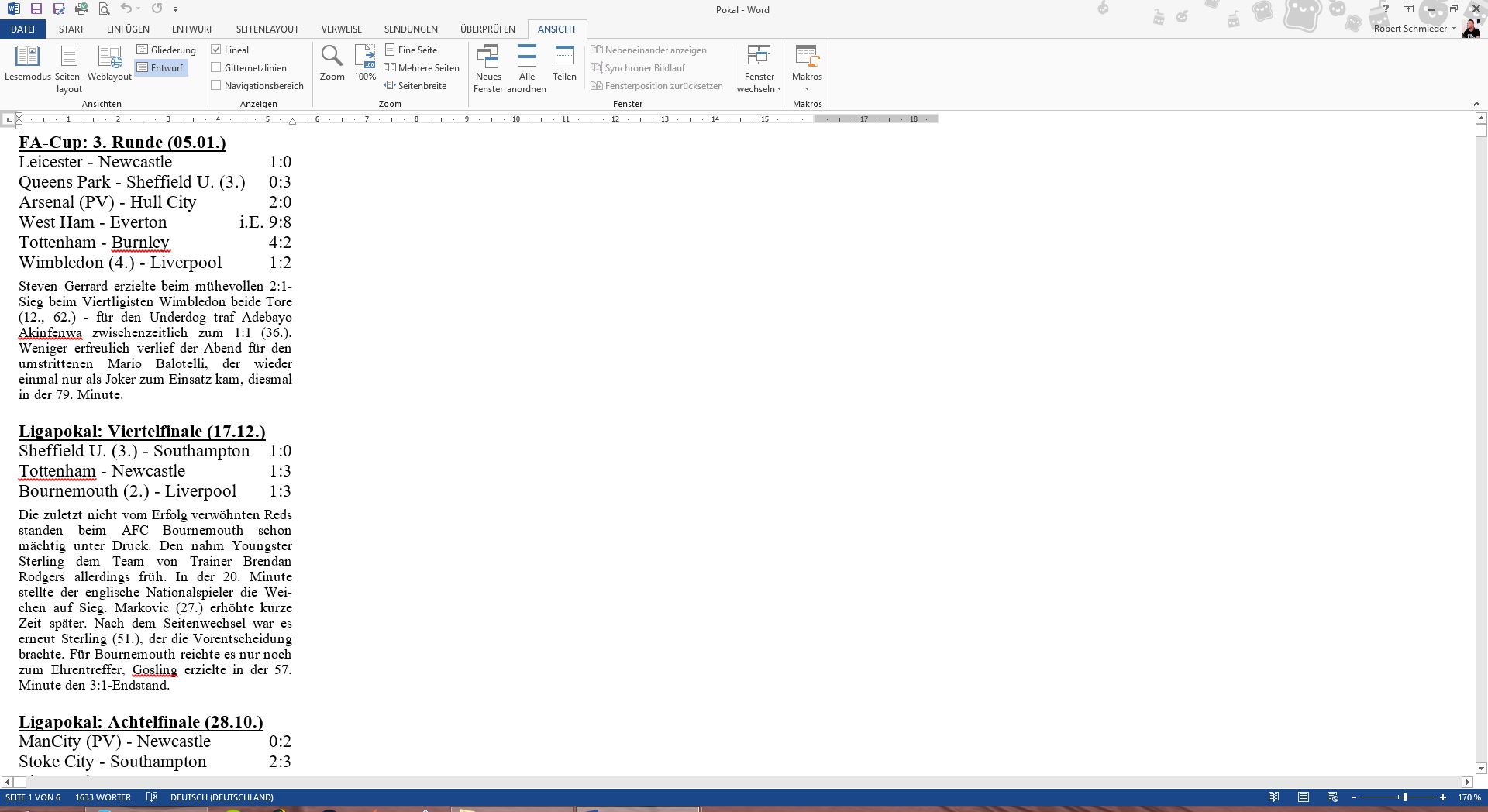Switch to the SENDUNGEN tab

[x=411, y=29]
